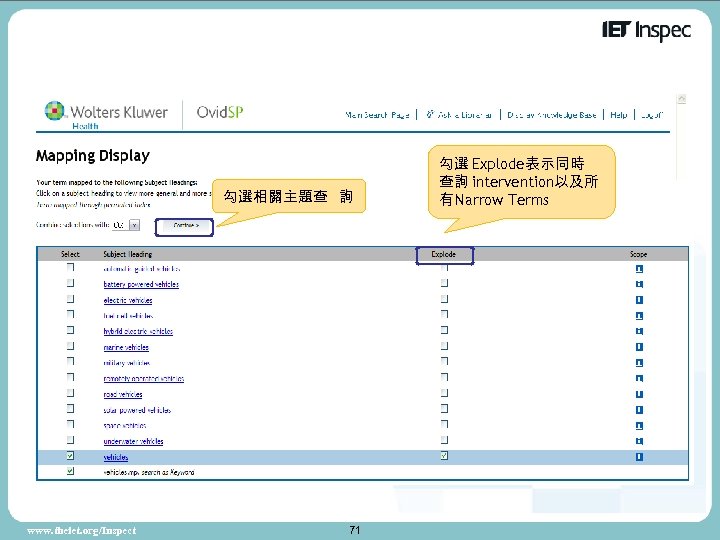Viewport: 720px width, 540px height.
Task: Open the Help link
Action: [x=619, y=115]
